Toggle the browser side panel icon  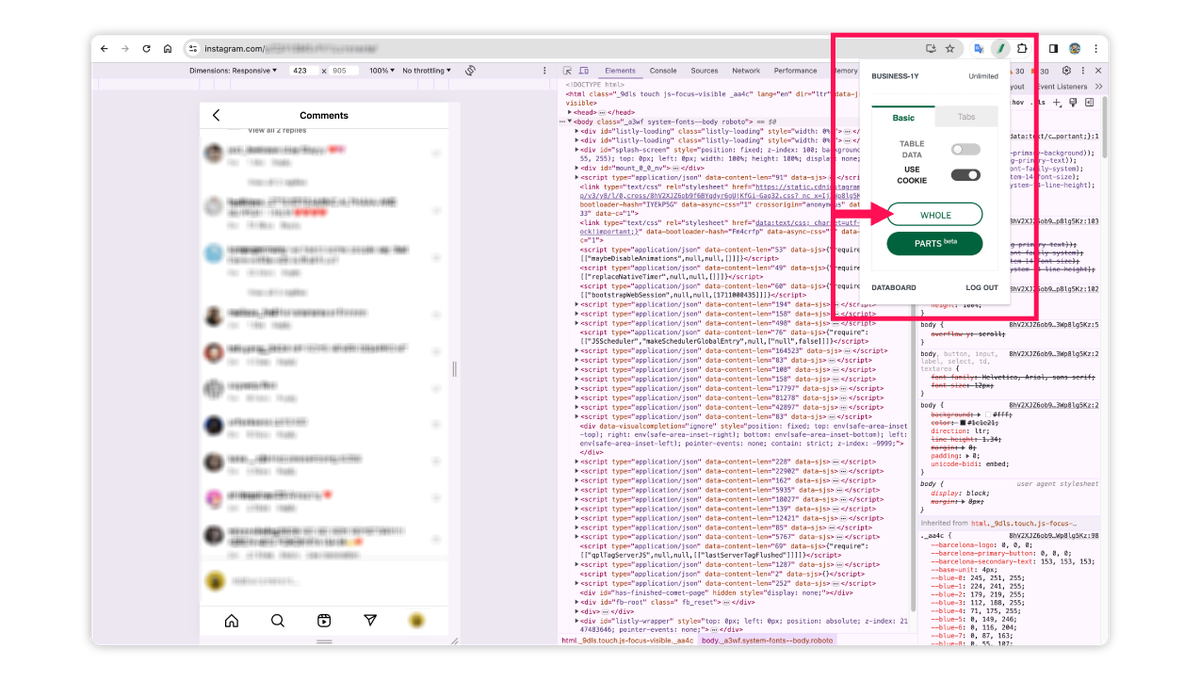pyautogui.click(x=1053, y=48)
